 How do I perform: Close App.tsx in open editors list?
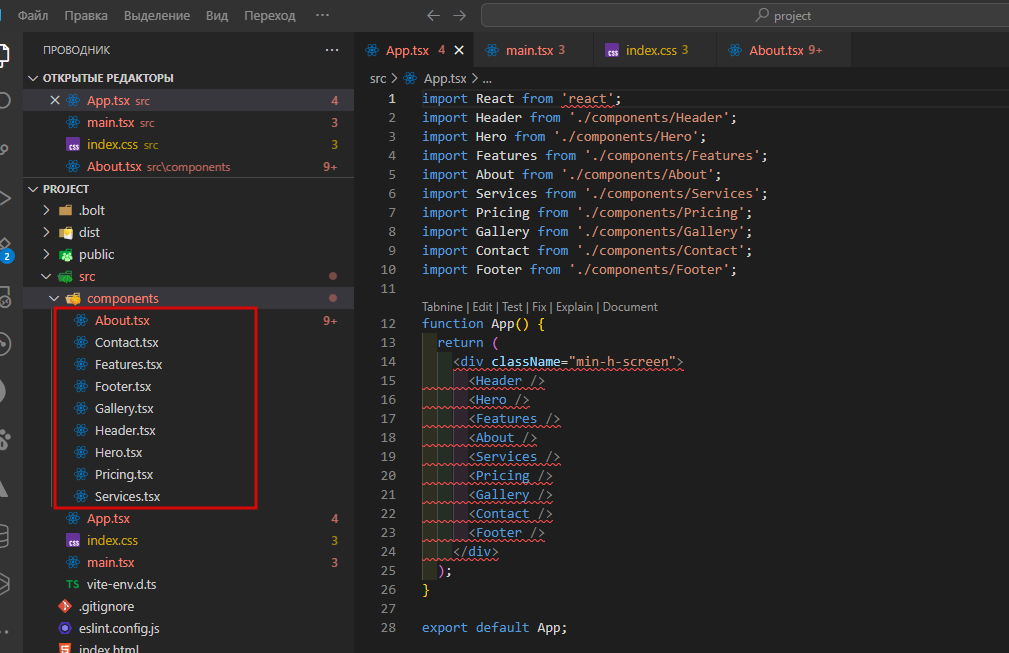[x=55, y=100]
